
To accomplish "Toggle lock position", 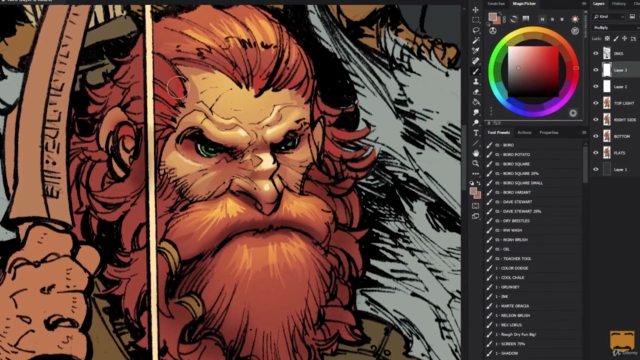I will point(624,38).
